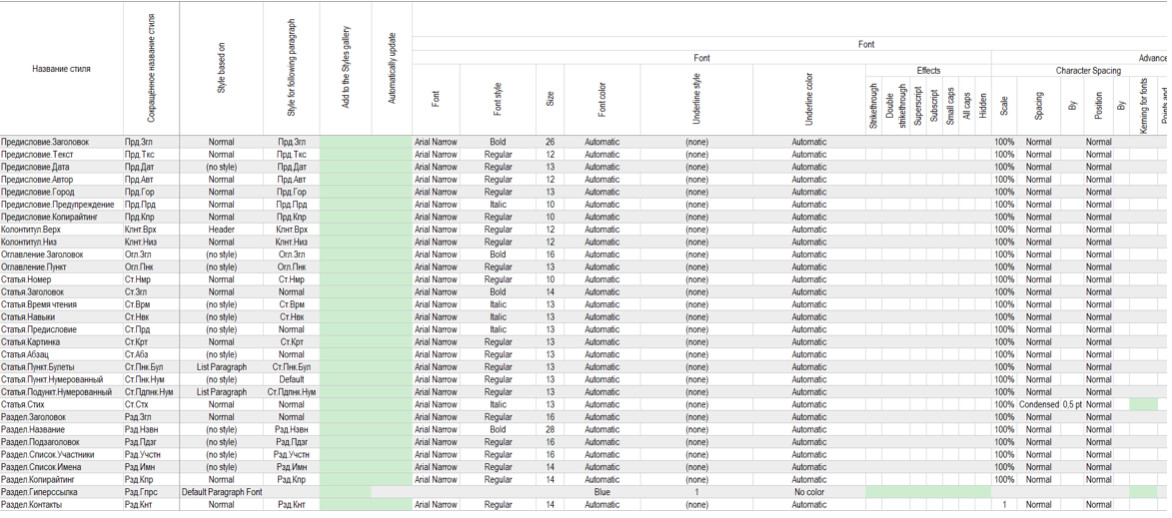Select the 'Раздел.Контакты' style name cell

click(61, 505)
